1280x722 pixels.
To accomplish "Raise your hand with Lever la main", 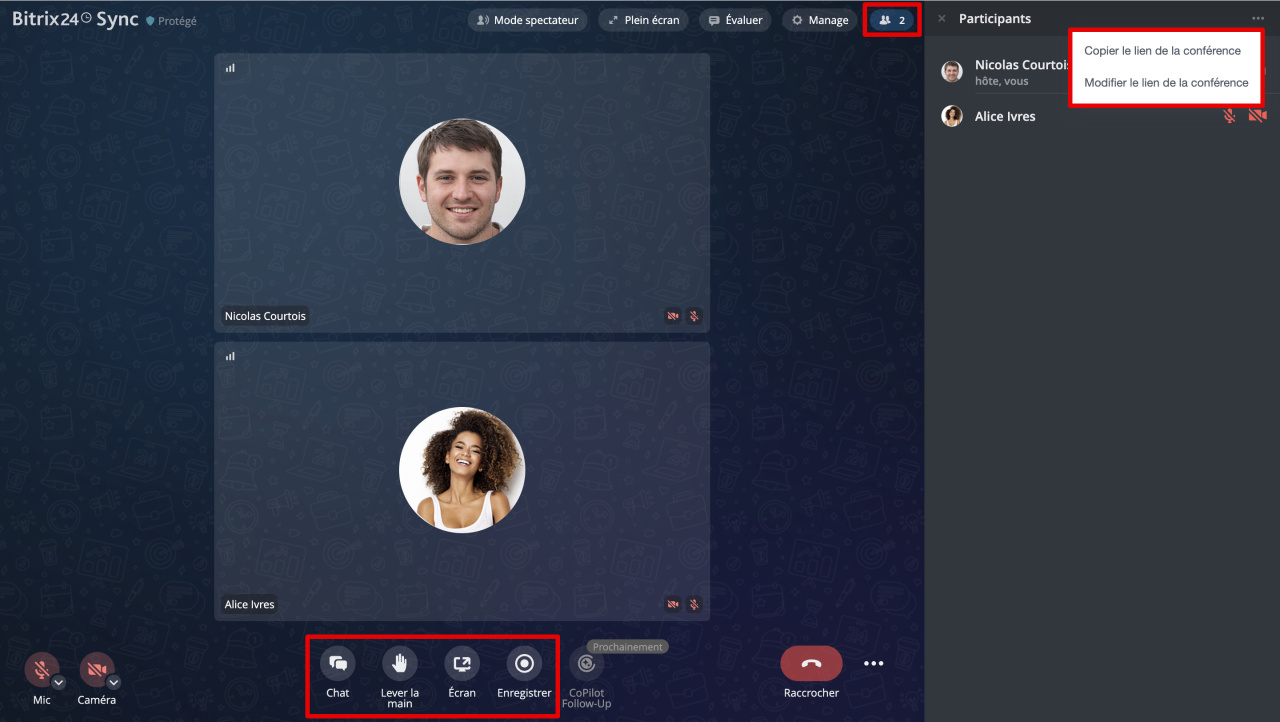I will (400, 663).
